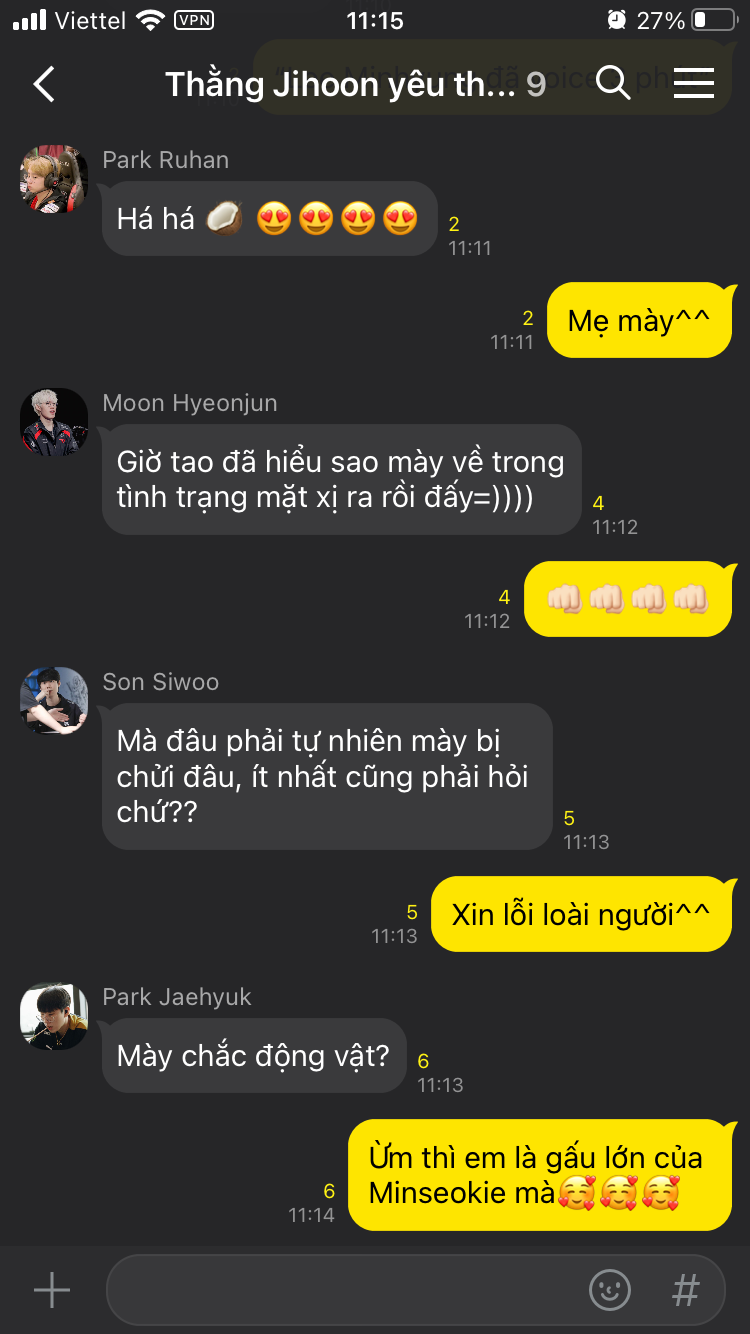Tap Son Siwoo's 'Mà đâu phải' message
Viewport: 750px width, 1334px height.
pyautogui.click(x=327, y=776)
